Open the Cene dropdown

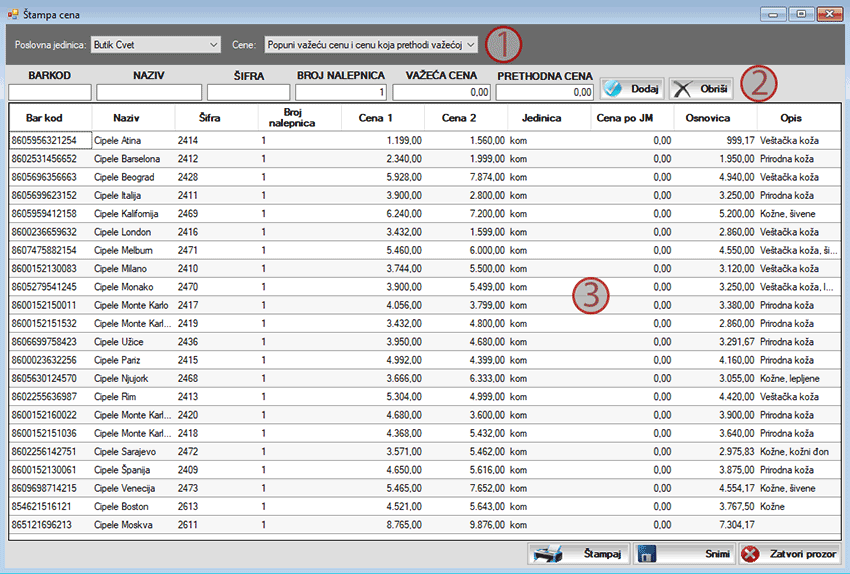(371, 44)
